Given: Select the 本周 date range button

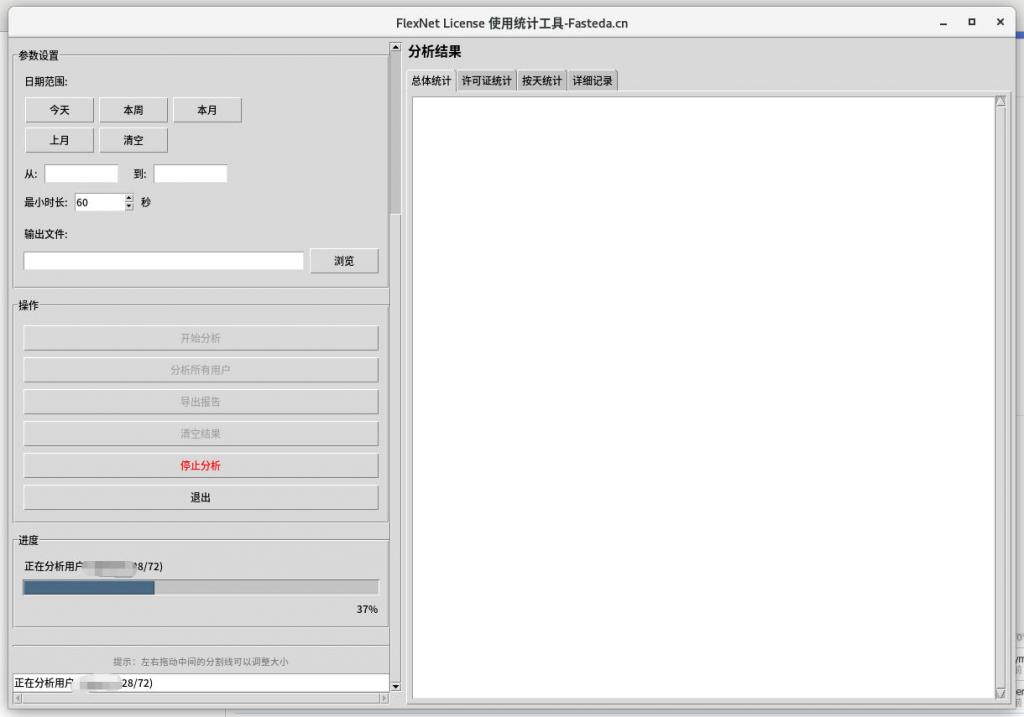Looking at the screenshot, I should pyautogui.click(x=133, y=110).
